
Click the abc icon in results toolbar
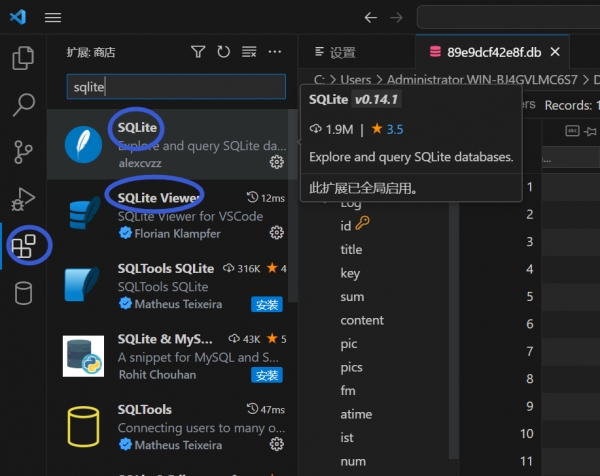coord(572,131)
